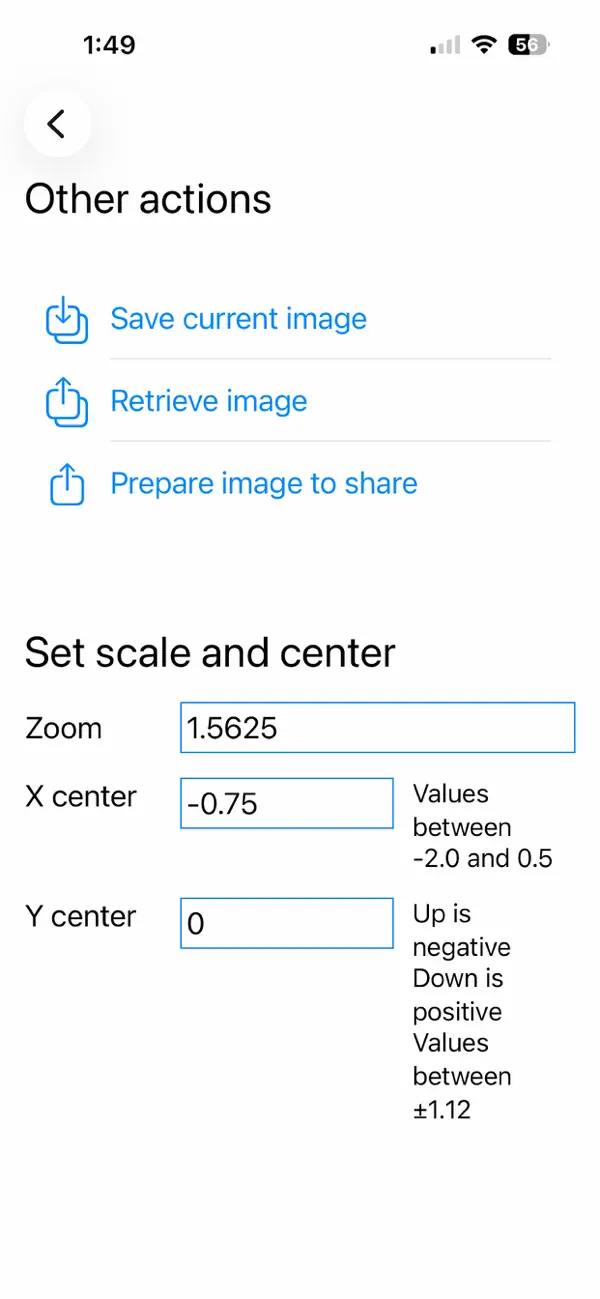The image size is (600, 1299).
Task: Click the share icon beside Prepare image
Action: point(66,484)
